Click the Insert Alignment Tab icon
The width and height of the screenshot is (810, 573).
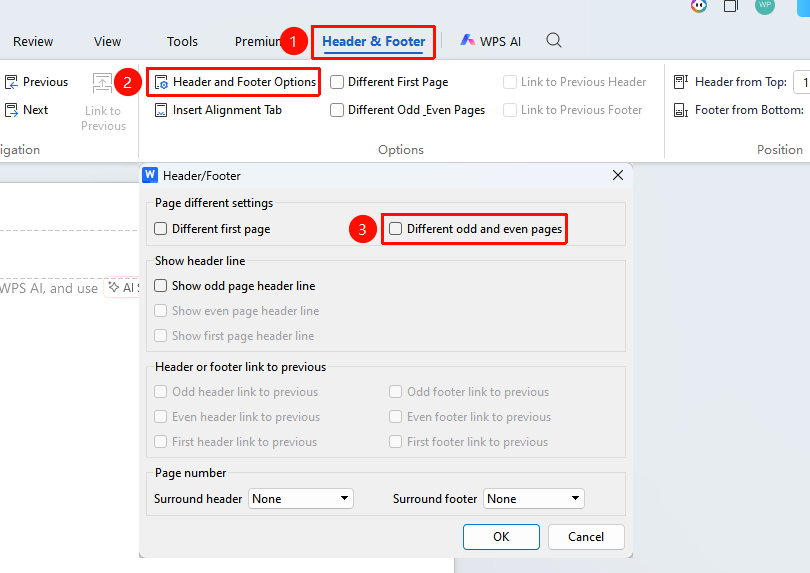(x=161, y=110)
